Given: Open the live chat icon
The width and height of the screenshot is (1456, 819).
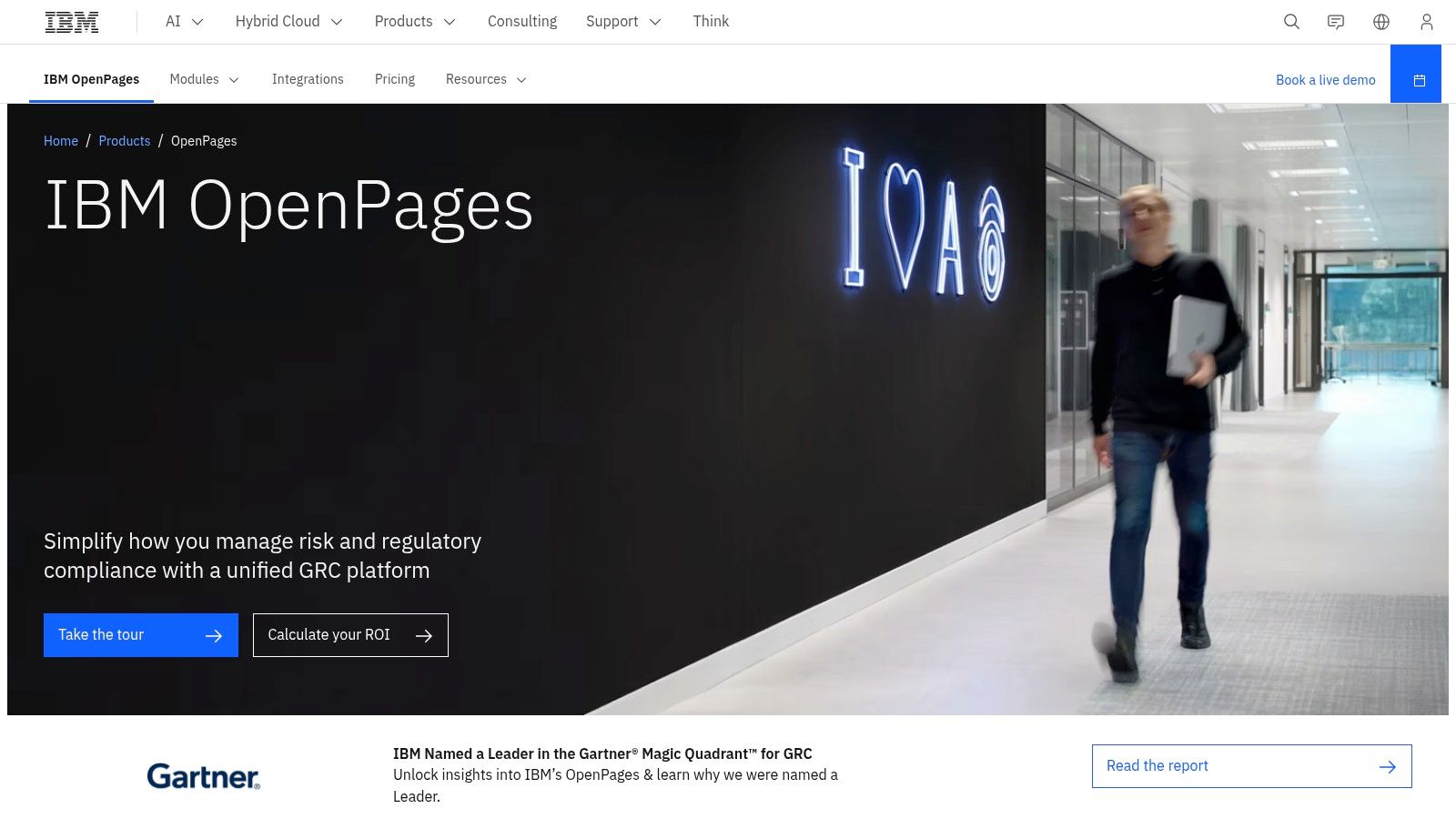Looking at the screenshot, I should pos(1336,21).
